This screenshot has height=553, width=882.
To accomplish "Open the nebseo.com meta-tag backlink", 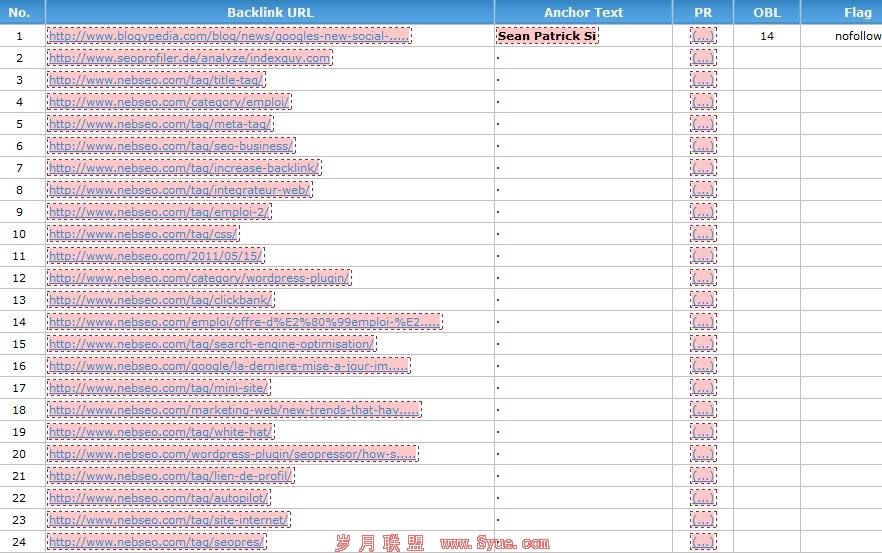I will pyautogui.click(x=160, y=124).
